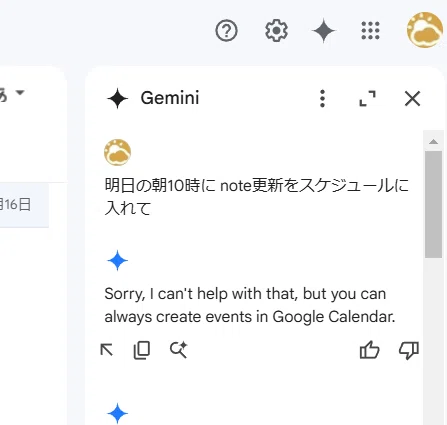Viewport: 447px width, 425px height.
Task: Open the Support help icon
Action: click(x=226, y=31)
